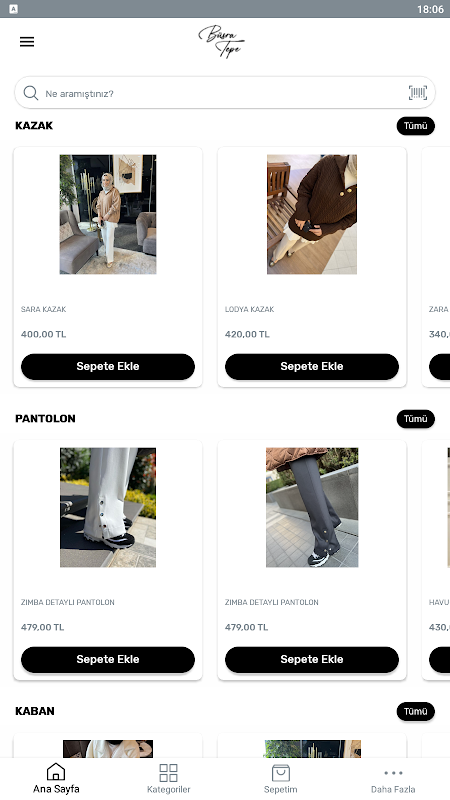The image size is (450, 800).
Task: Tap the barcode scanner icon
Action: pyautogui.click(x=417, y=93)
